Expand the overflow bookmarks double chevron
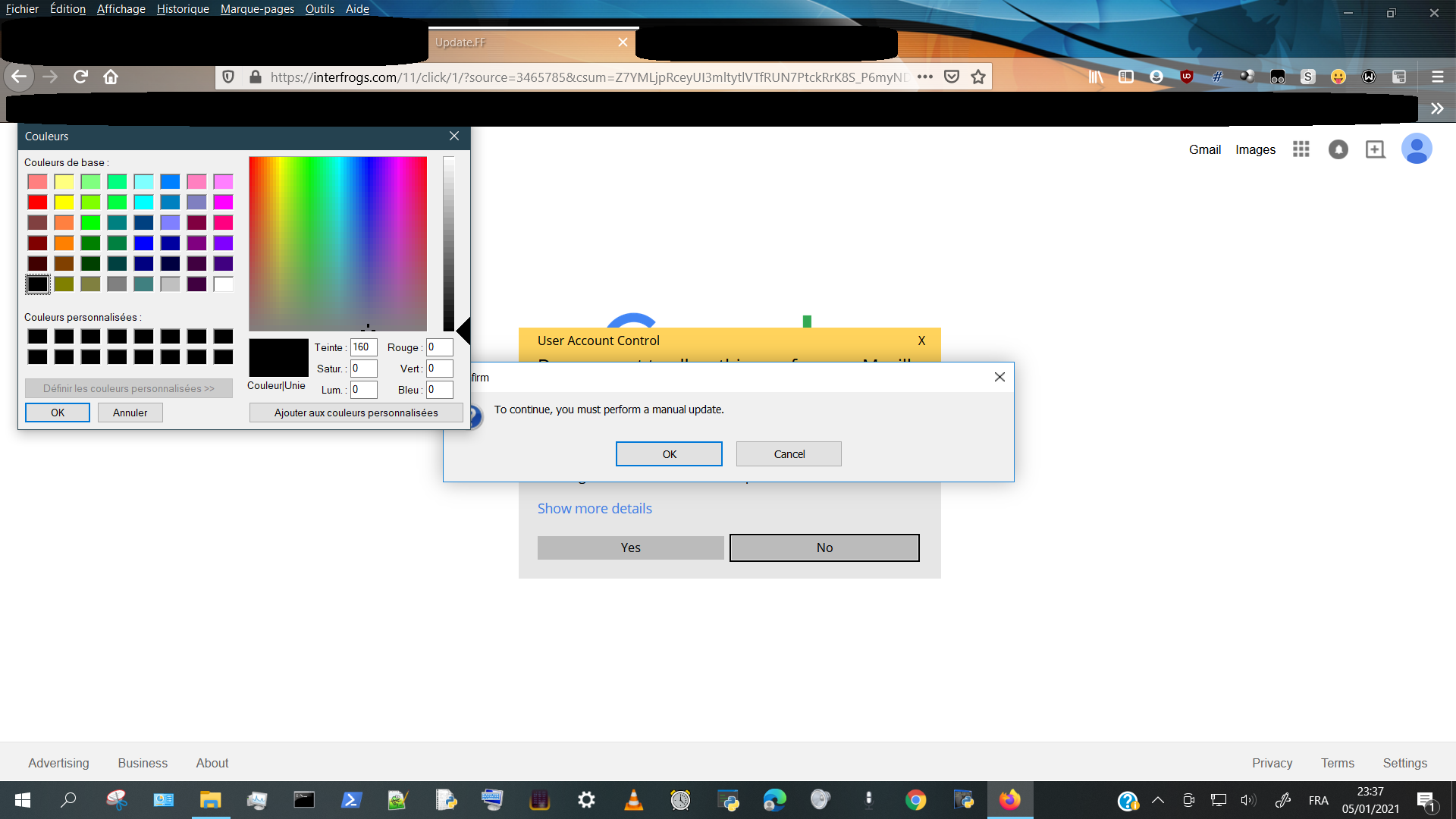The height and width of the screenshot is (819, 1456). 1437,108
